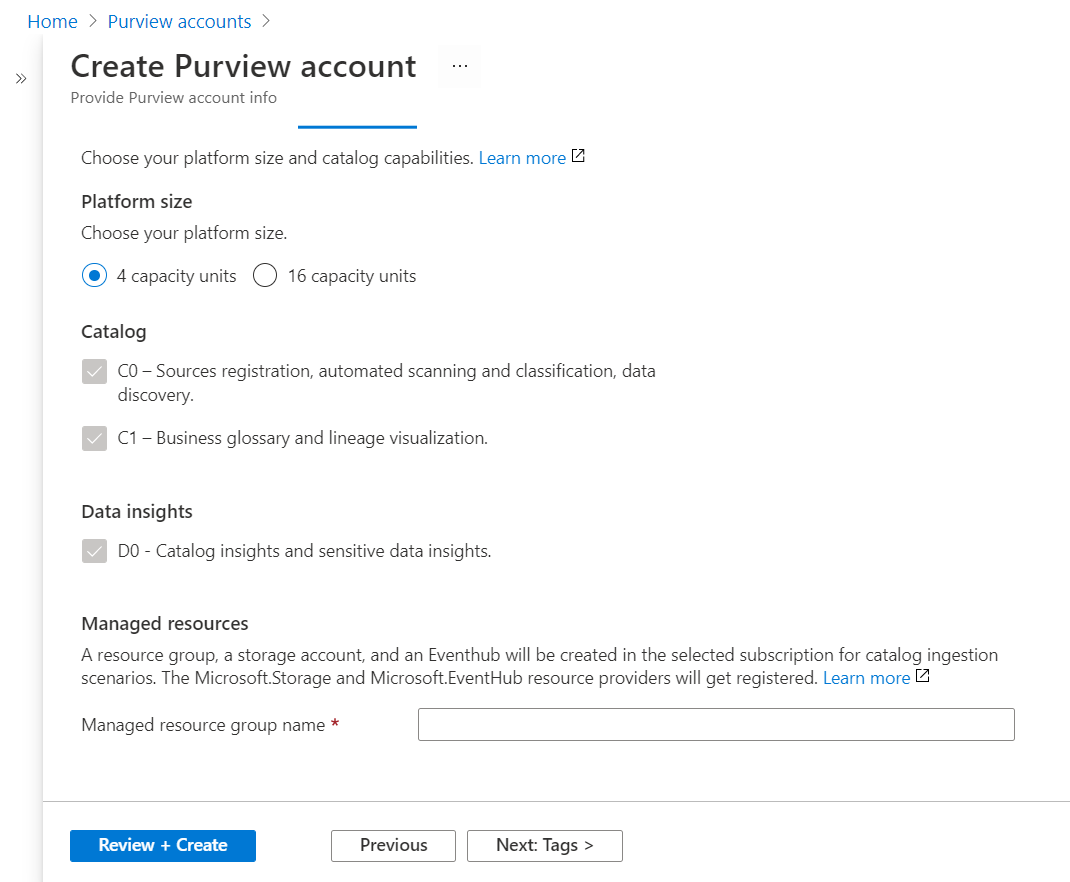This screenshot has width=1070, height=882.
Task: Proceed with Next: Tags button
Action: (x=544, y=845)
